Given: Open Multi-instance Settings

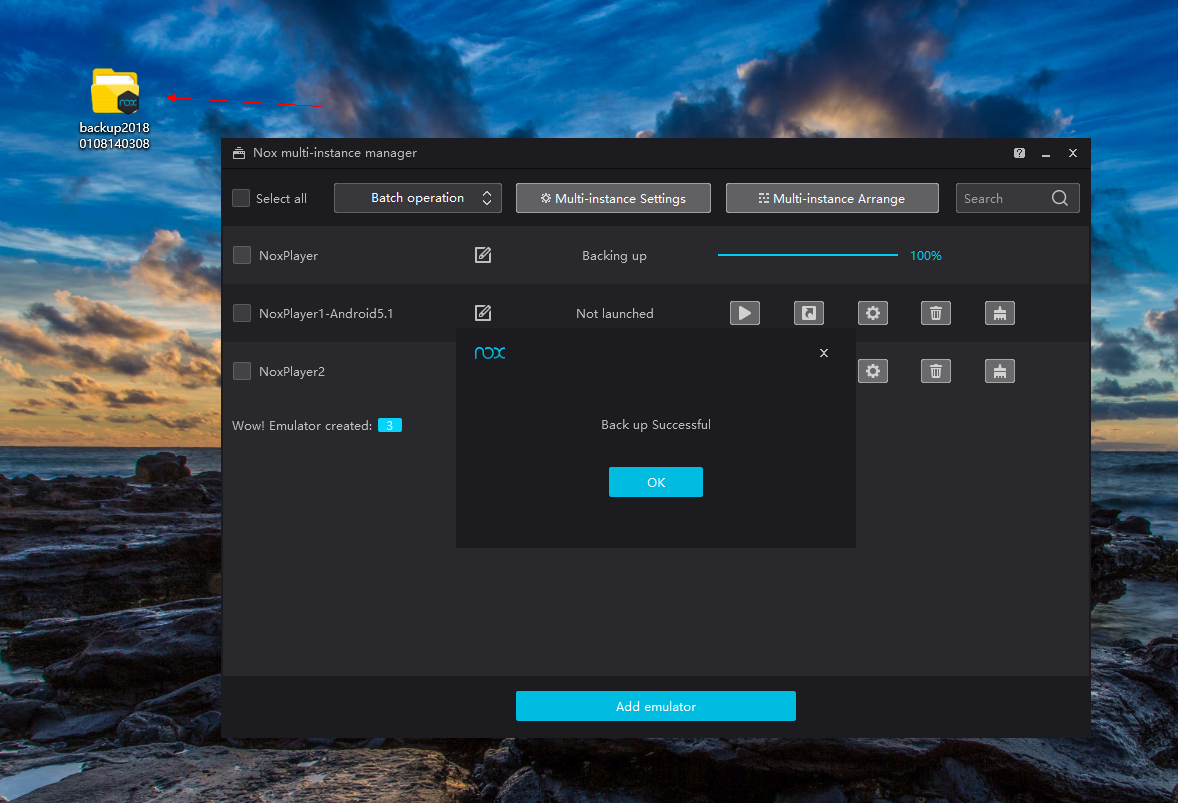Looking at the screenshot, I should click(613, 198).
